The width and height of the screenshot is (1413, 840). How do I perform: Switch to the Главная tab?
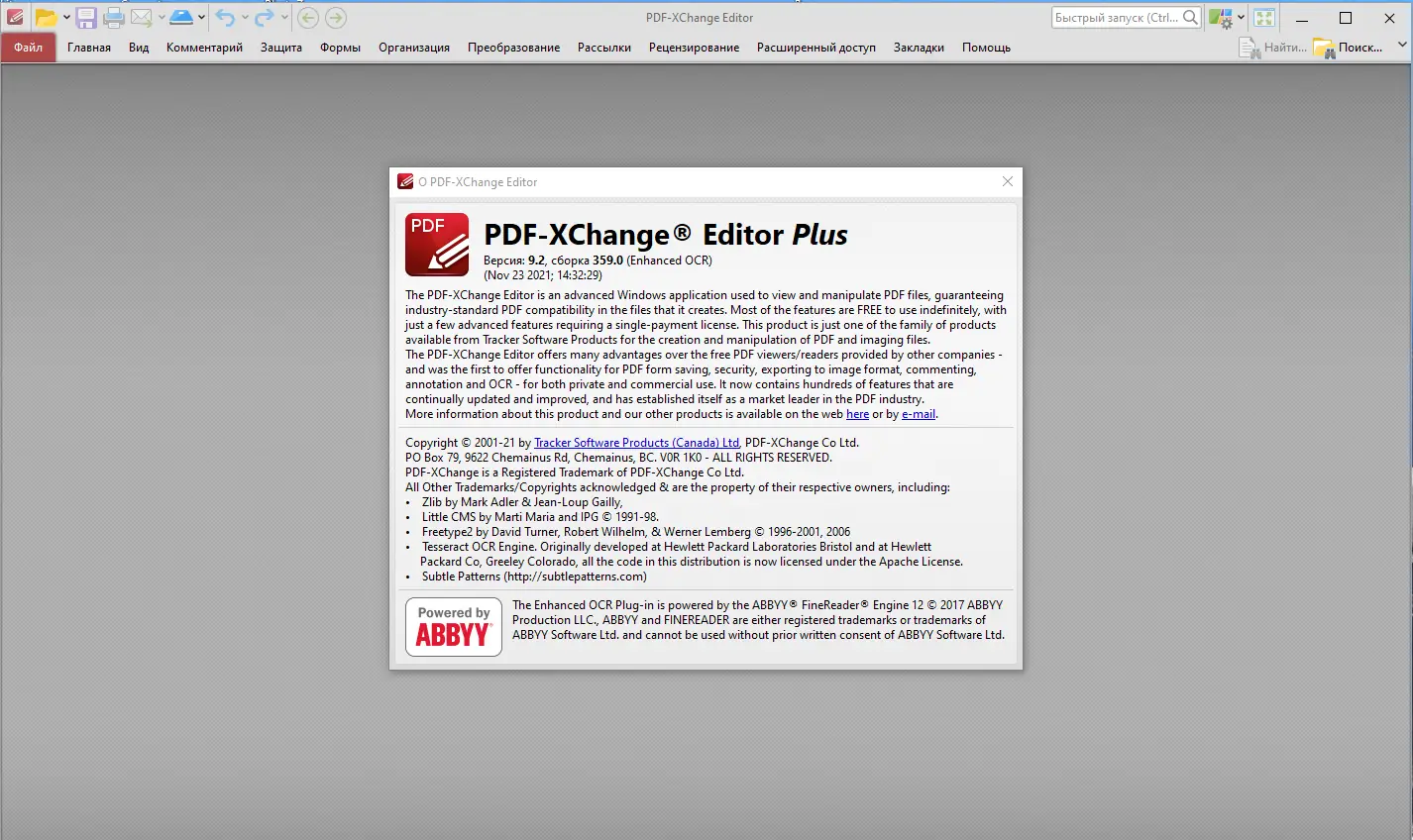coord(89,48)
